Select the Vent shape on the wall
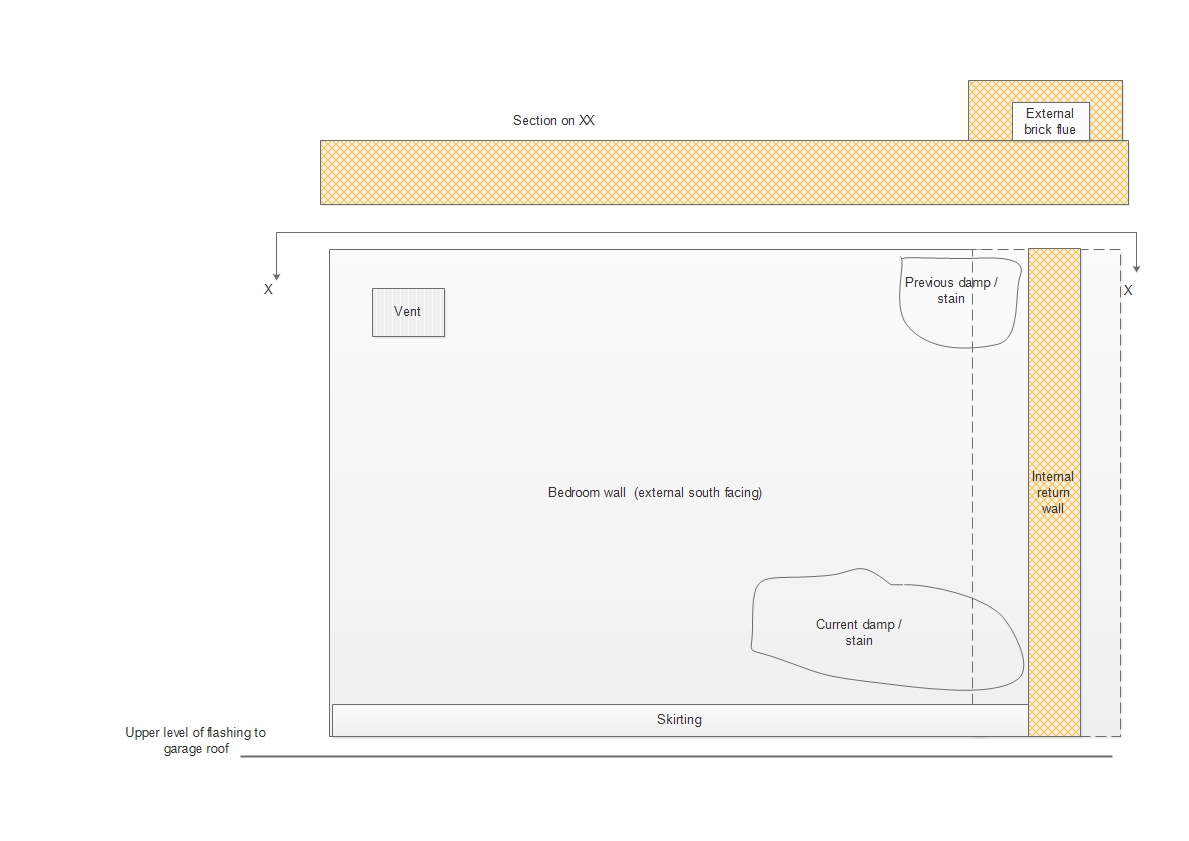 (x=408, y=312)
